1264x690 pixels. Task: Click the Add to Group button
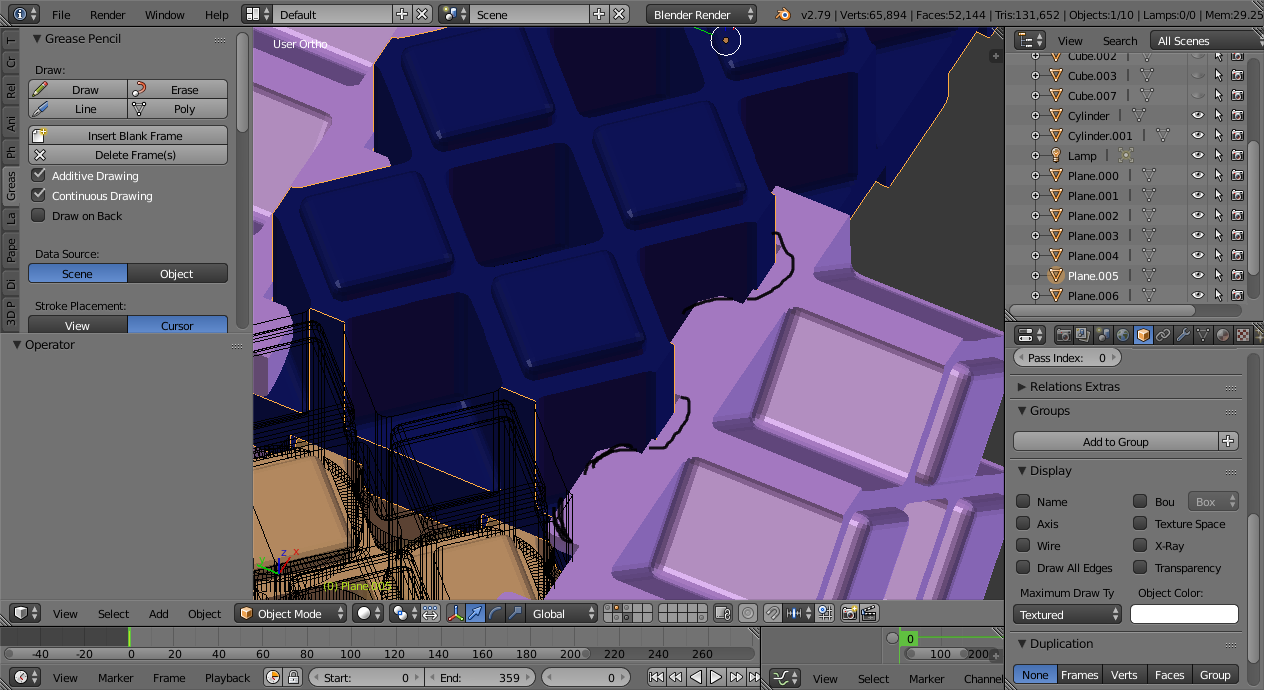pos(1116,442)
